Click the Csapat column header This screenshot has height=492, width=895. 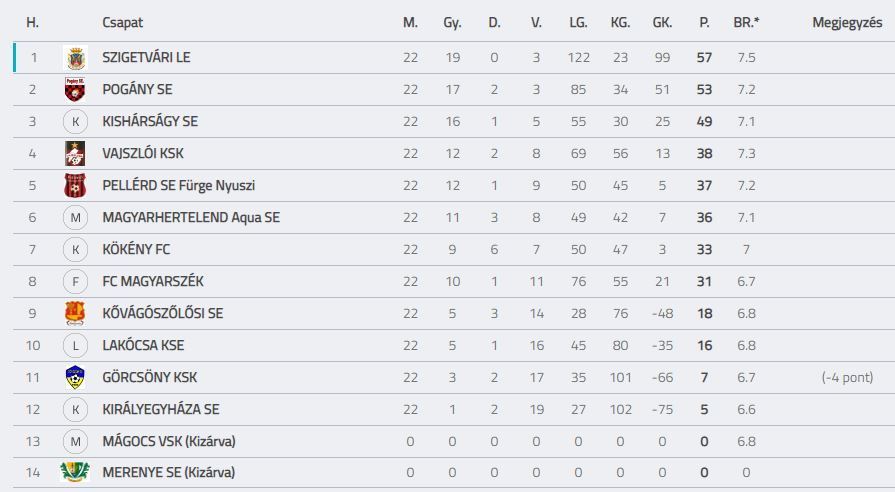coord(122,23)
